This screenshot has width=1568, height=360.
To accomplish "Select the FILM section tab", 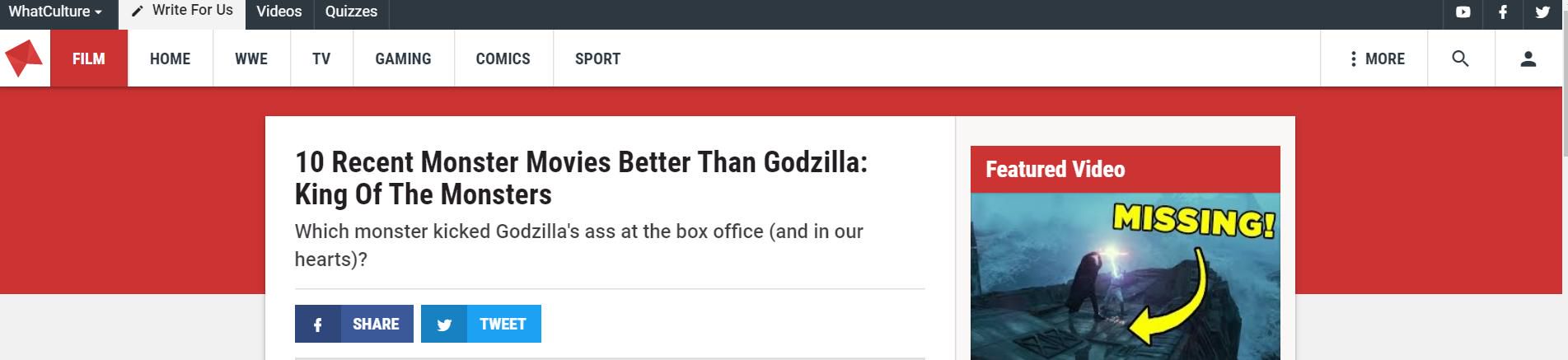I will (89, 58).
